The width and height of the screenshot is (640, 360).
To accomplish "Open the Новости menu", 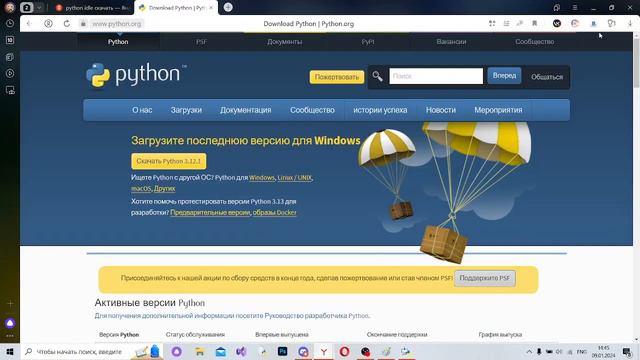I will (x=441, y=110).
